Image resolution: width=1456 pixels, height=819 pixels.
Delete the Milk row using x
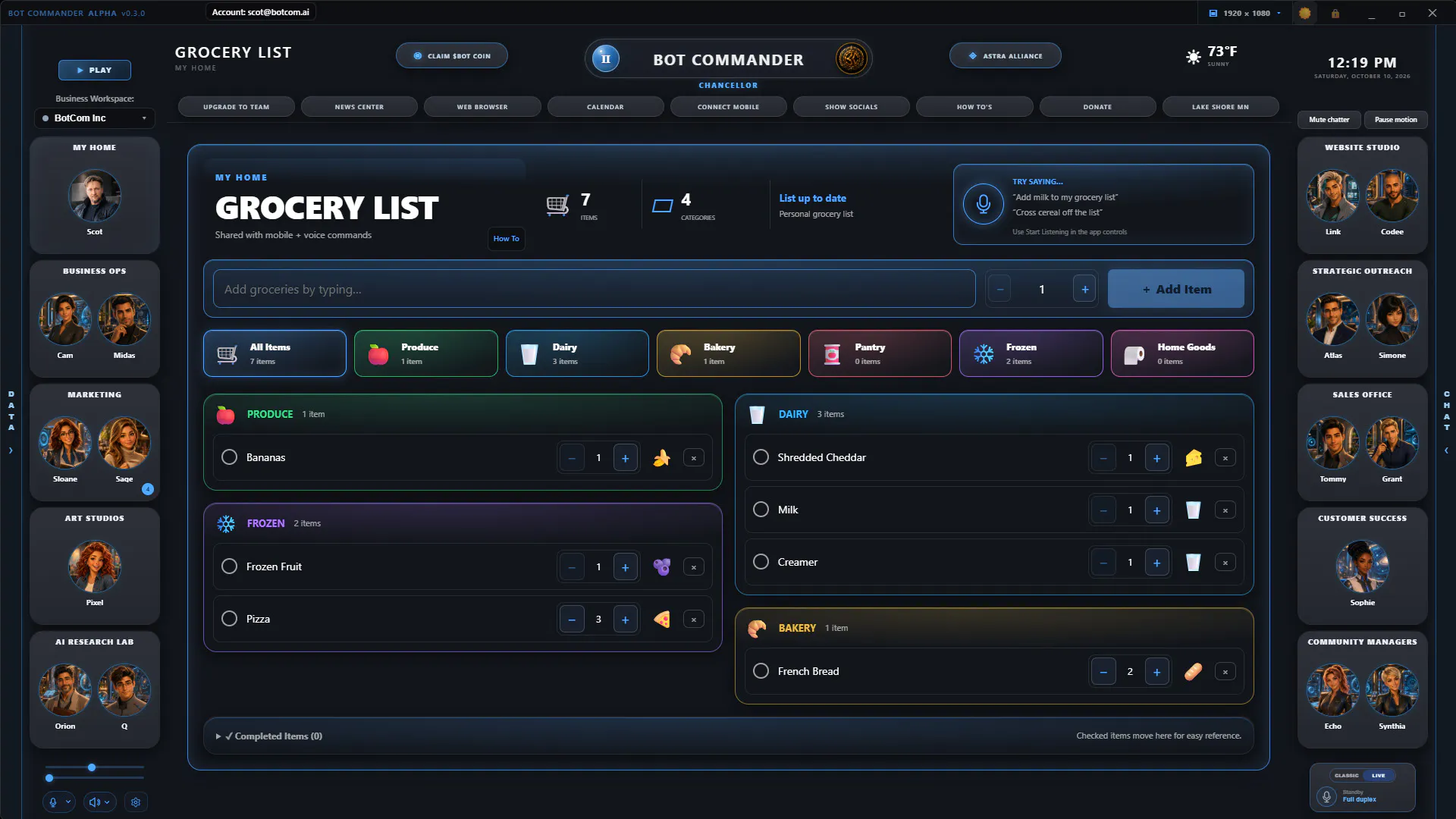[1225, 510]
